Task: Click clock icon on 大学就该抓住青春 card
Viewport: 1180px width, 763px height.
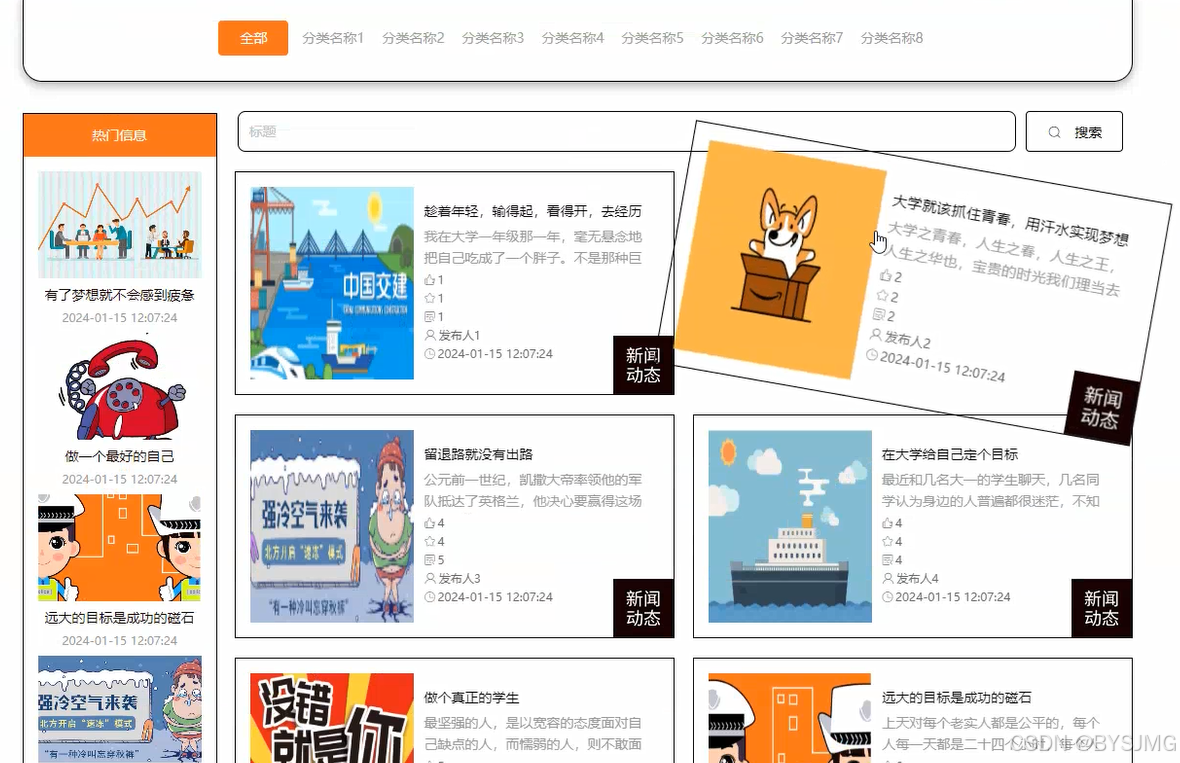Action: click(x=872, y=354)
